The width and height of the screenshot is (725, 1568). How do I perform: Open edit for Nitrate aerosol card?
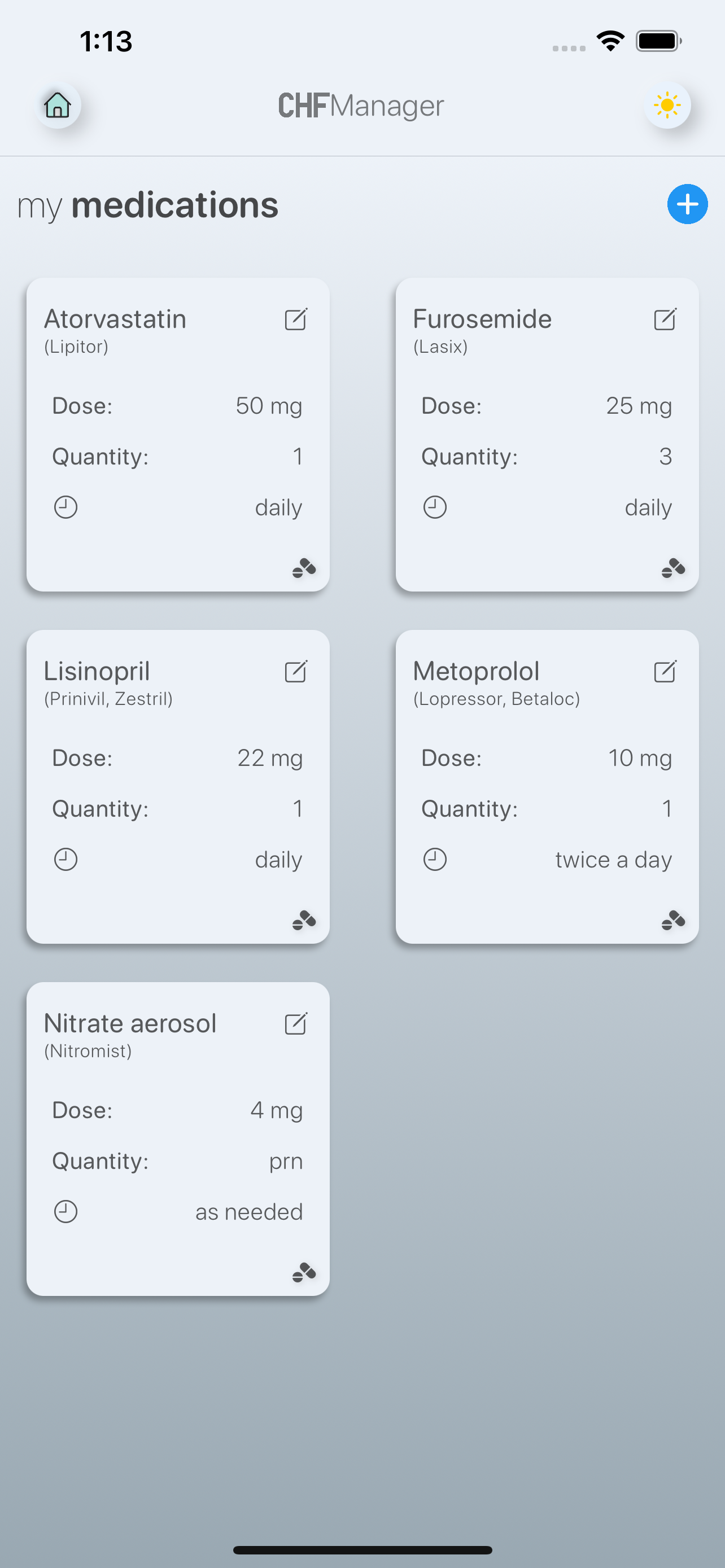pos(296,1024)
